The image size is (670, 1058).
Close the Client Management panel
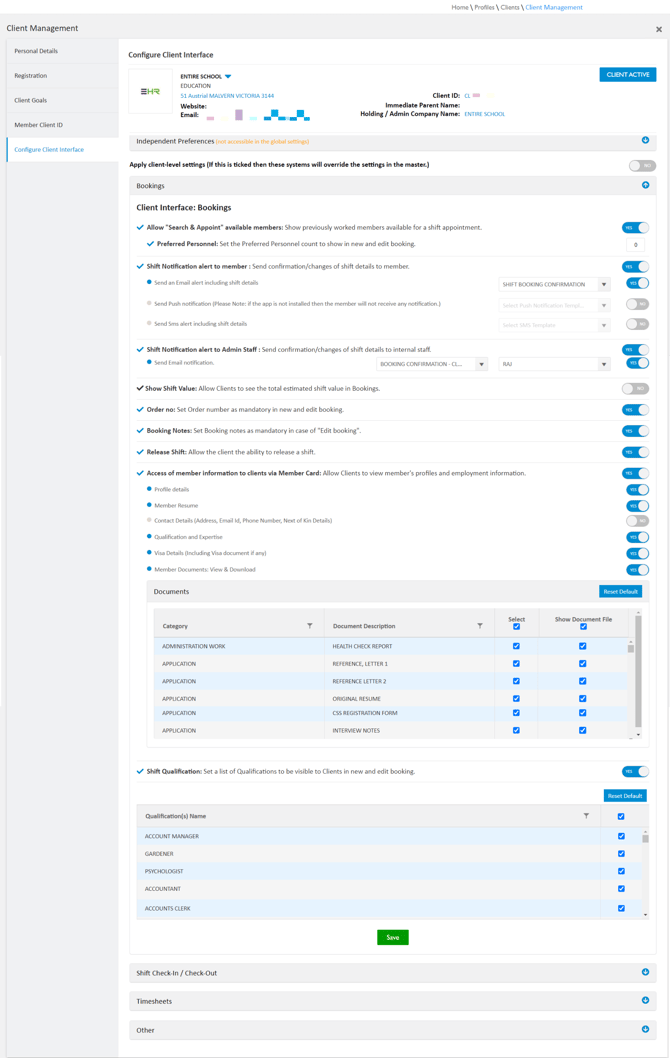(x=659, y=30)
